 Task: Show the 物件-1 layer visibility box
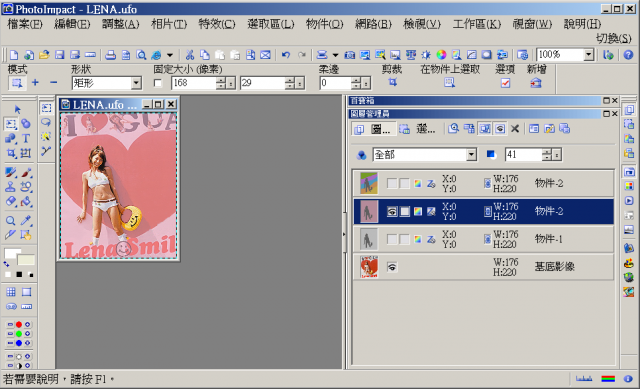[x=392, y=239]
